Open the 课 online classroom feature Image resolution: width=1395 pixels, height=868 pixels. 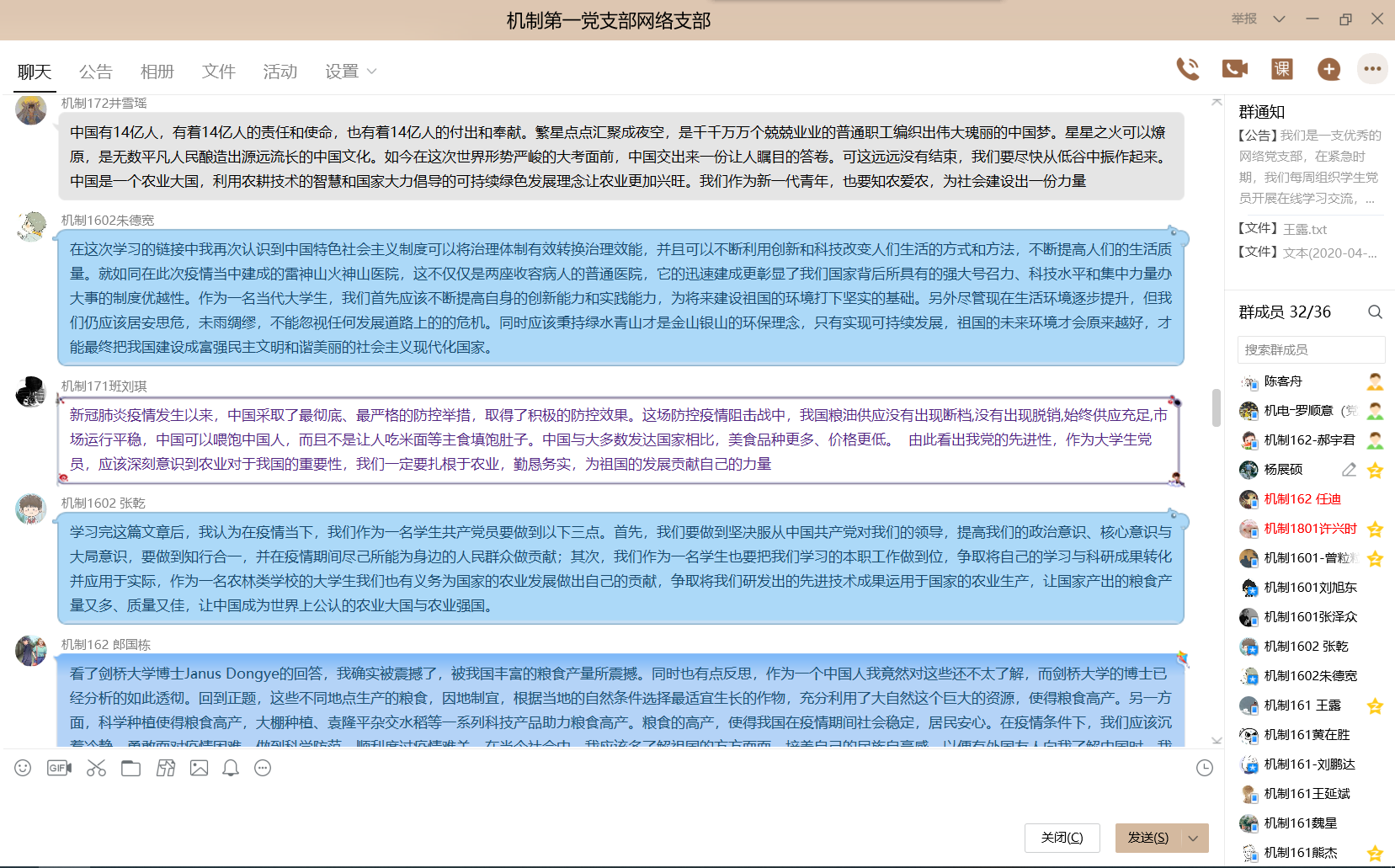coord(1281,70)
